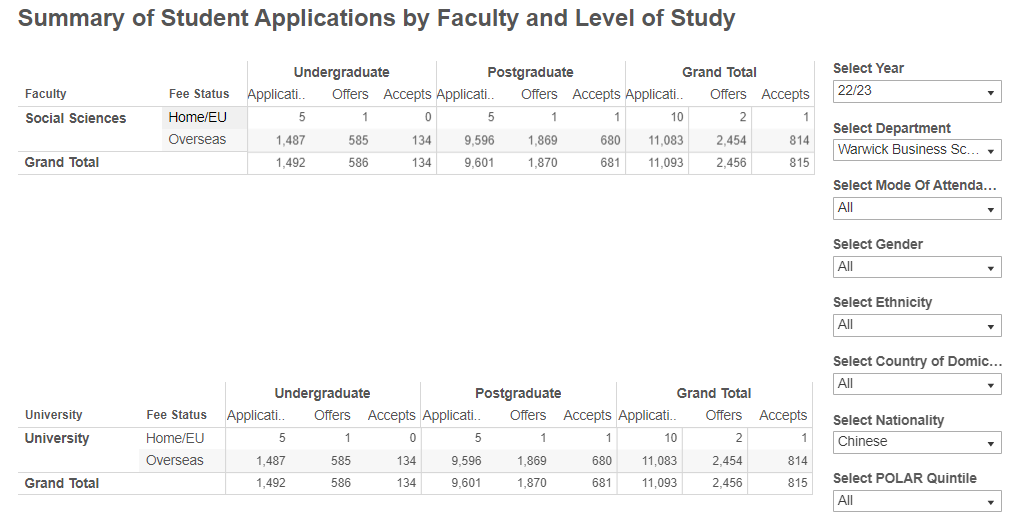Screen dimensions: 1013x520
Task: Click university table cell 11,083 total applications
Action: (x=659, y=461)
